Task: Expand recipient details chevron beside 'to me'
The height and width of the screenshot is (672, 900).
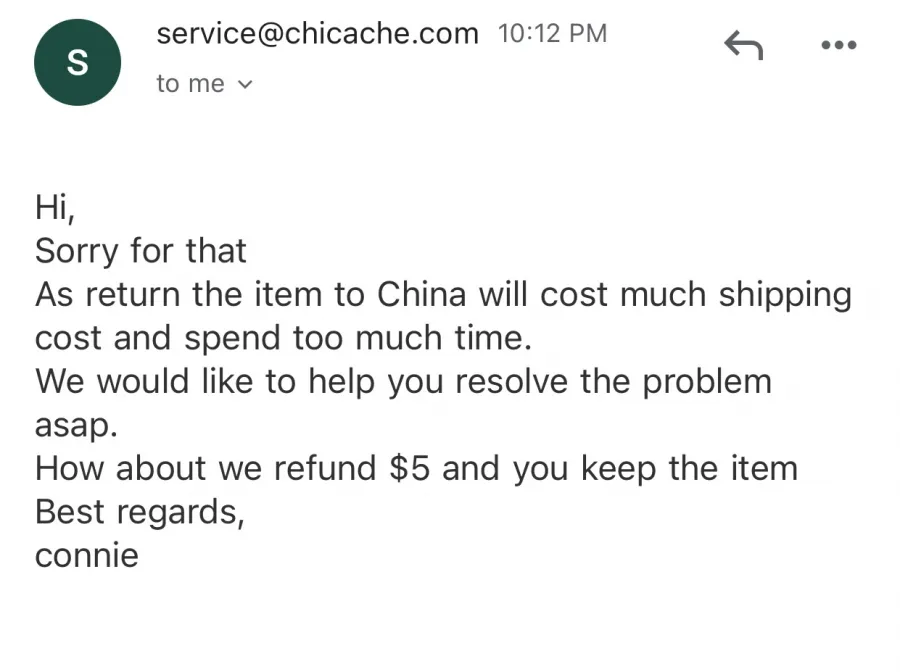Action: coord(245,85)
